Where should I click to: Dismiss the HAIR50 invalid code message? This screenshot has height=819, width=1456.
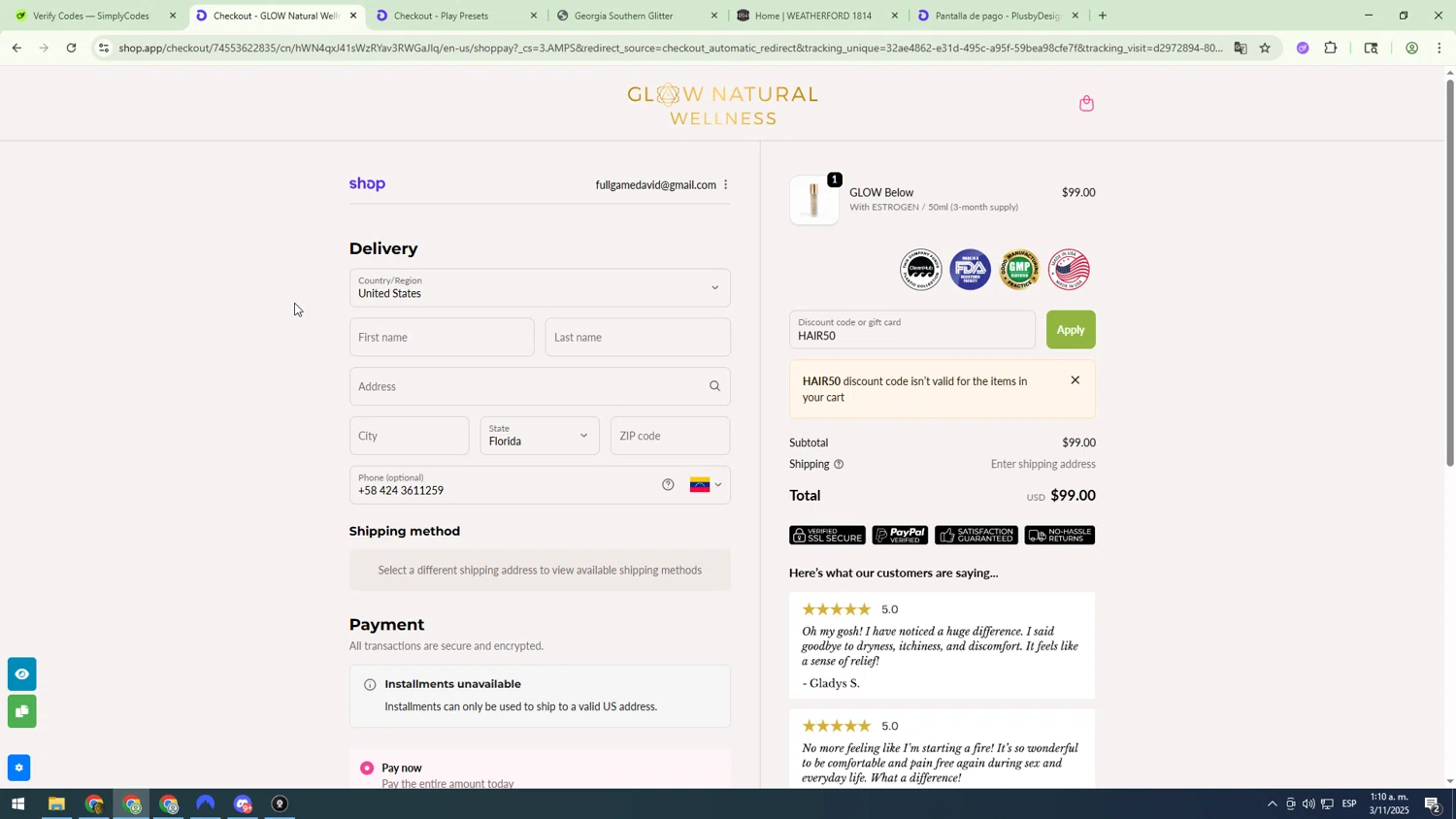tap(1075, 380)
